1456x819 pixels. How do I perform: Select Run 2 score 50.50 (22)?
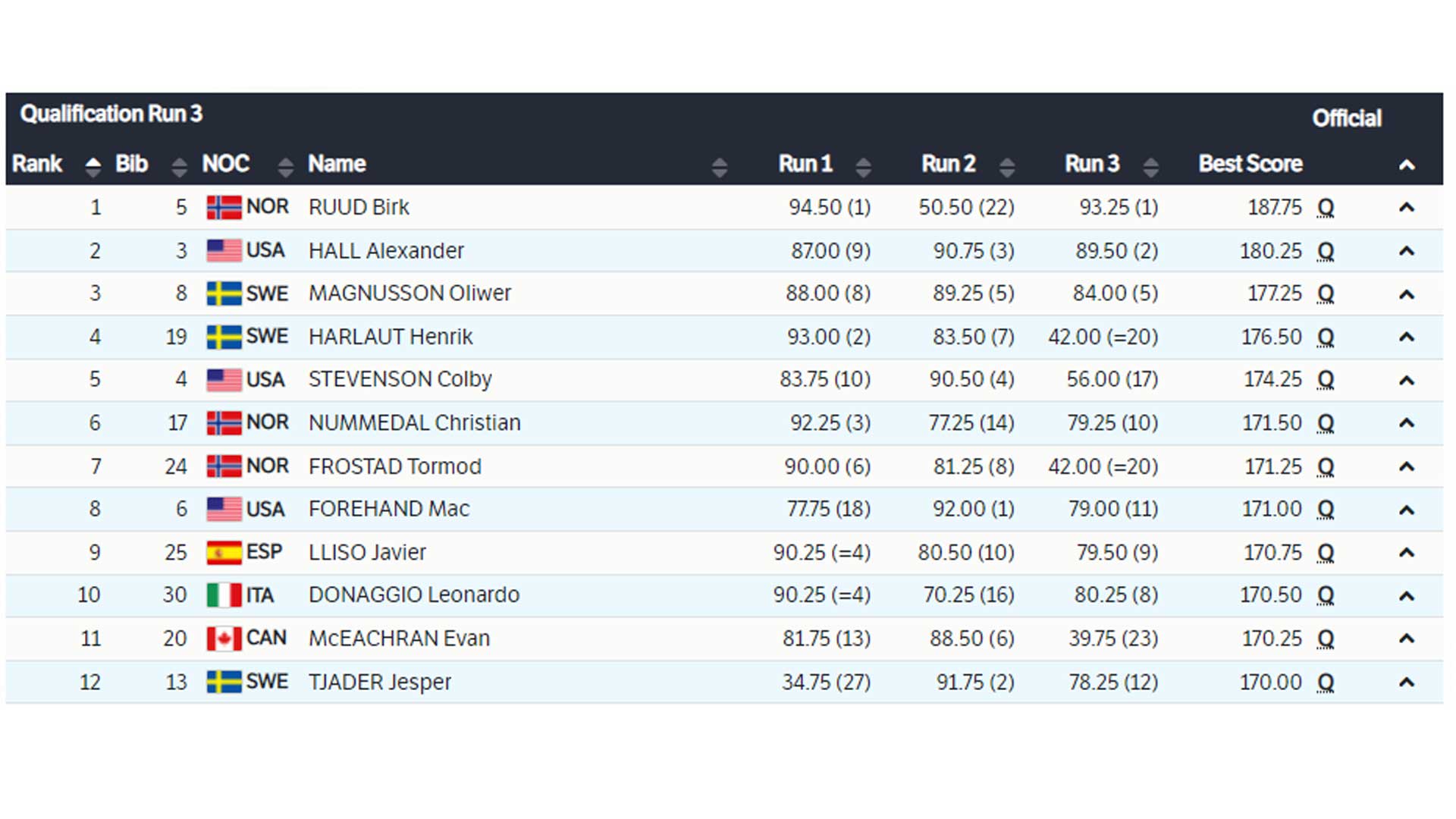coord(967,207)
